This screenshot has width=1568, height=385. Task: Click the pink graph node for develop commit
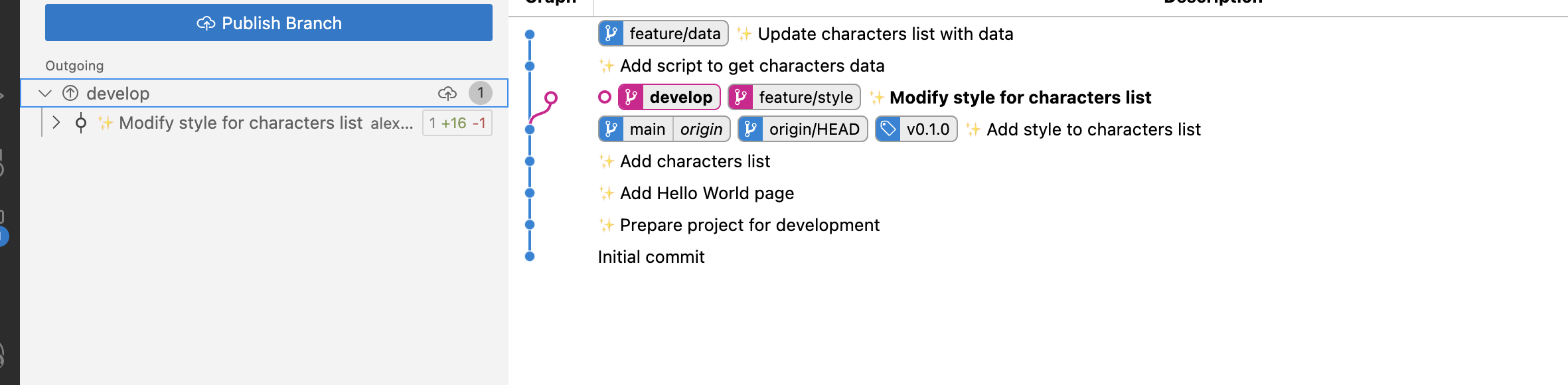click(550, 98)
